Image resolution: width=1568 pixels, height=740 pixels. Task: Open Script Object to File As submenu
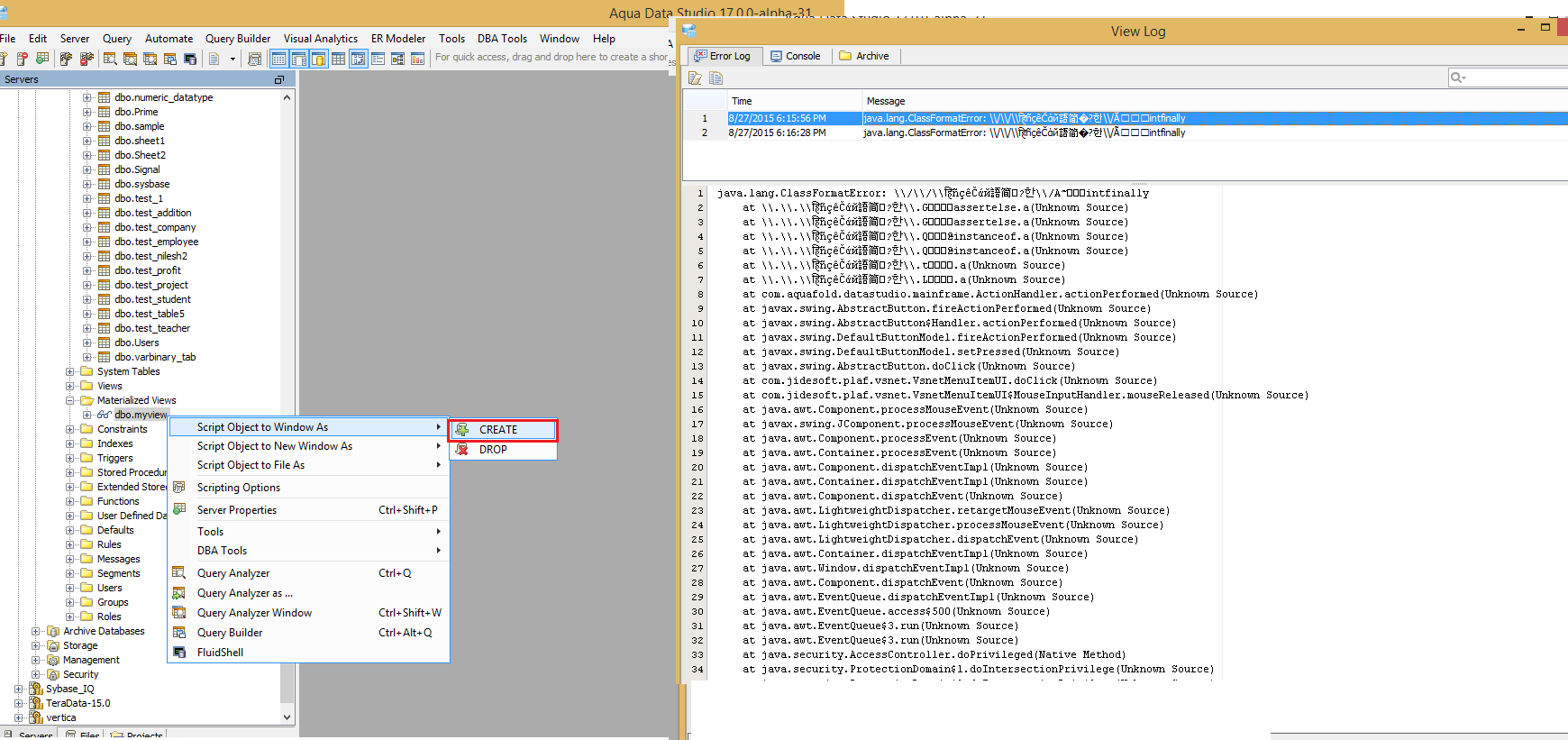coord(308,465)
